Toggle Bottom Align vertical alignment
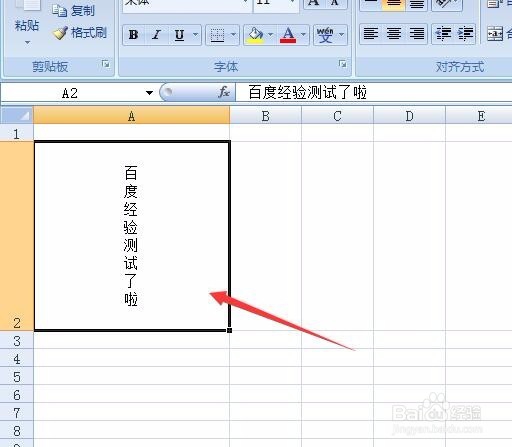The height and width of the screenshot is (447, 512). click(x=416, y=5)
